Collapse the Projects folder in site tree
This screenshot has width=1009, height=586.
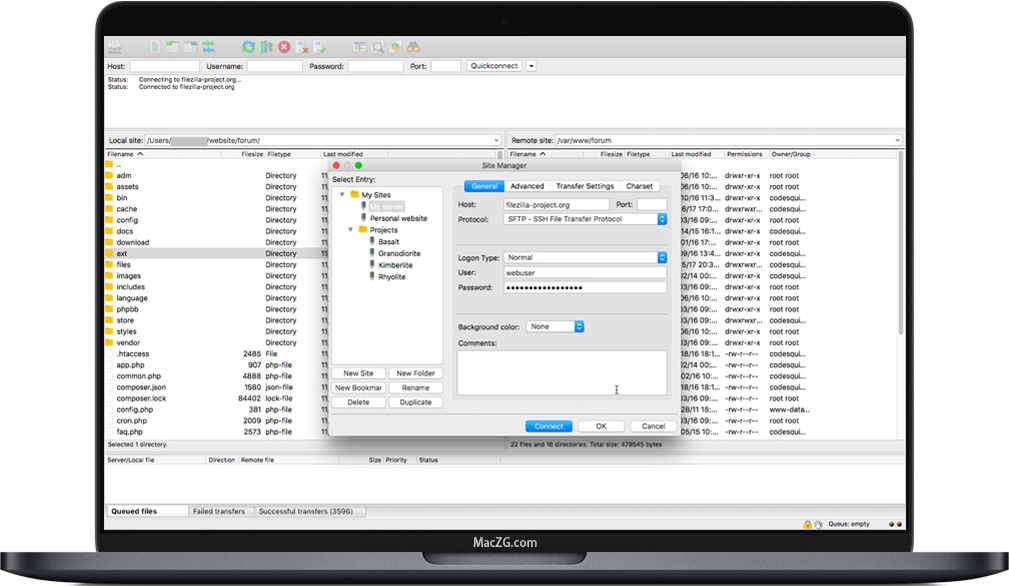point(351,230)
